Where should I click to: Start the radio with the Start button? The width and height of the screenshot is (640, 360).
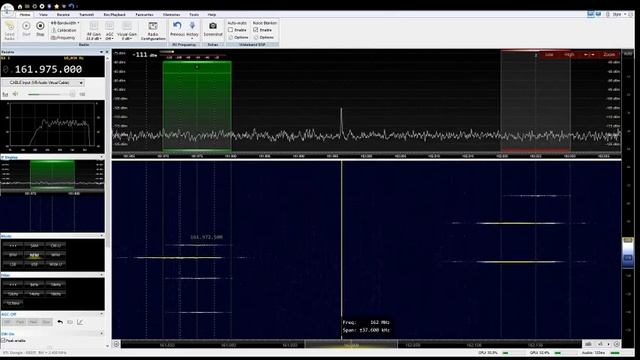[26, 29]
